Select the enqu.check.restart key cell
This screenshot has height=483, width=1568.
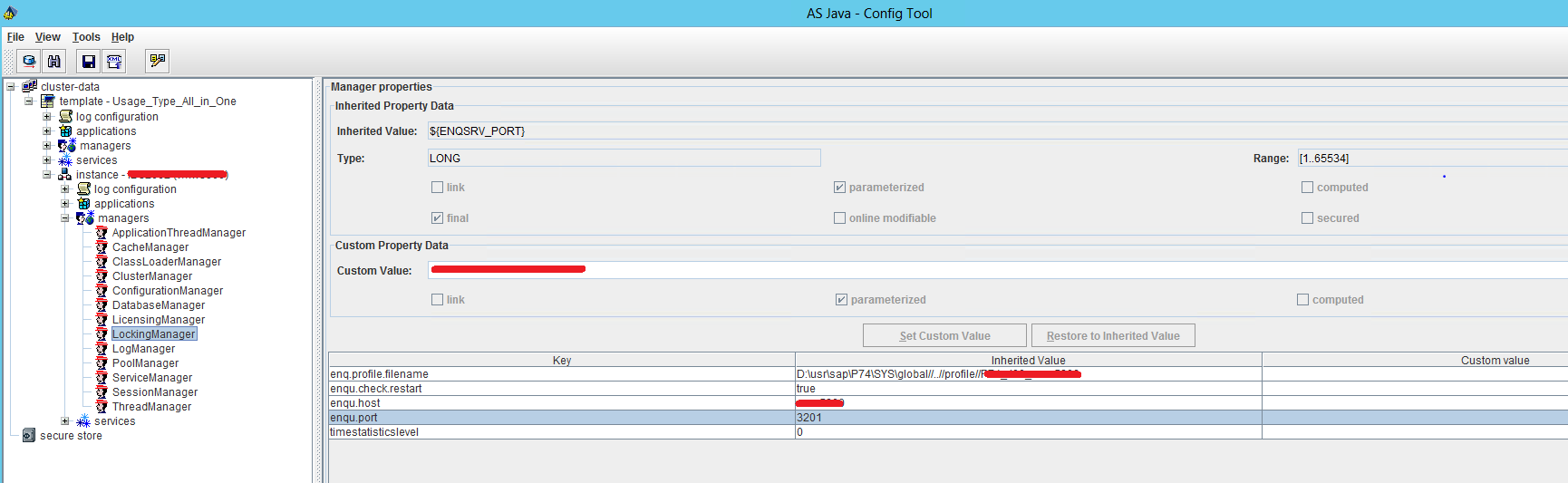[562, 388]
